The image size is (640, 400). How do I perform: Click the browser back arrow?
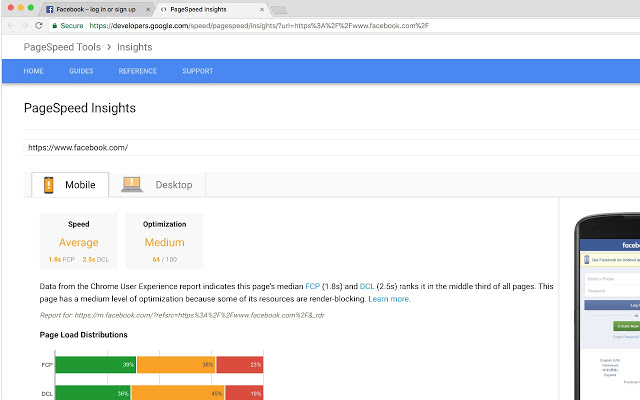tap(11, 25)
